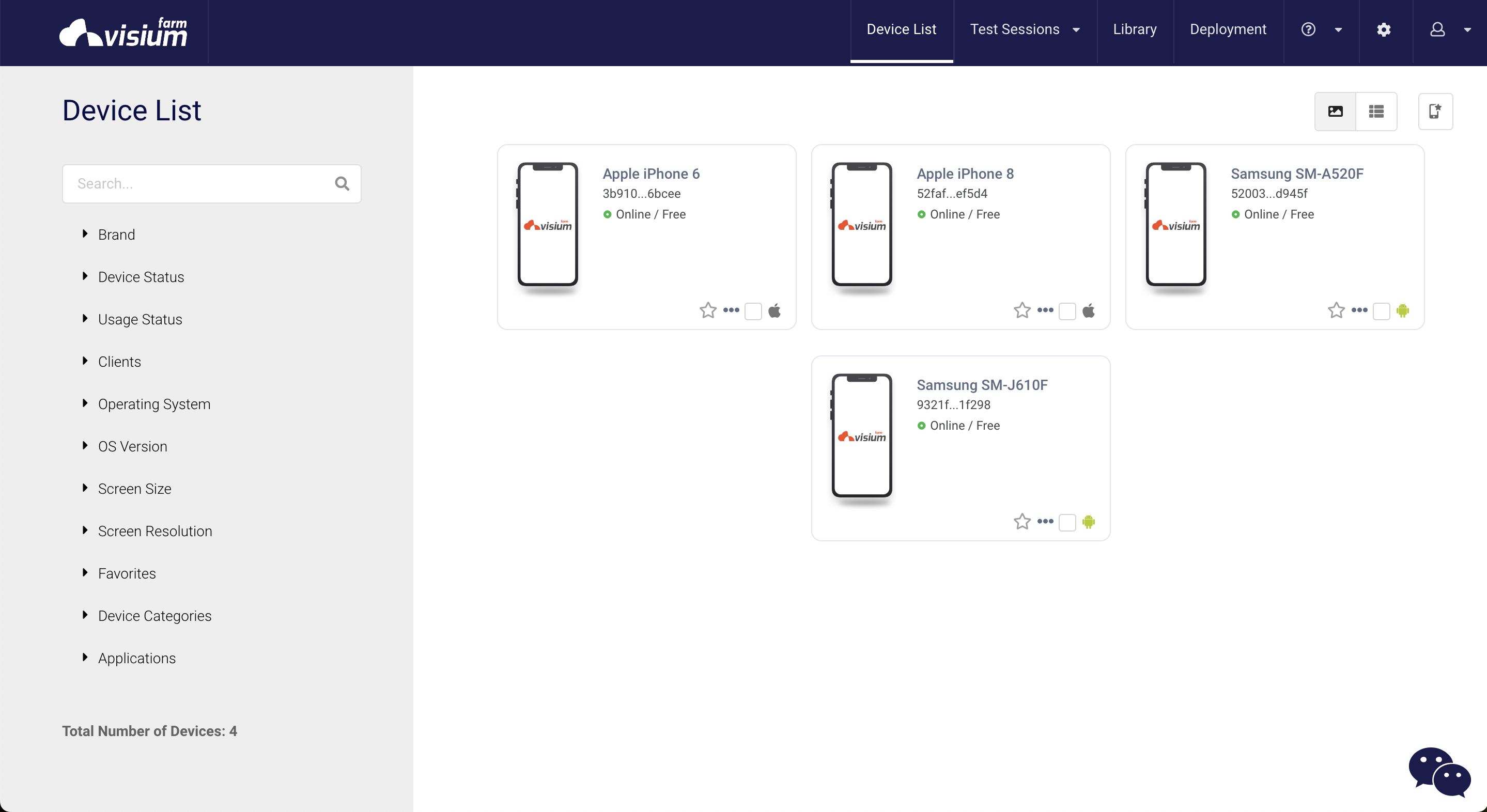
Task: Click device ID 52003...d945f
Action: [1269, 193]
